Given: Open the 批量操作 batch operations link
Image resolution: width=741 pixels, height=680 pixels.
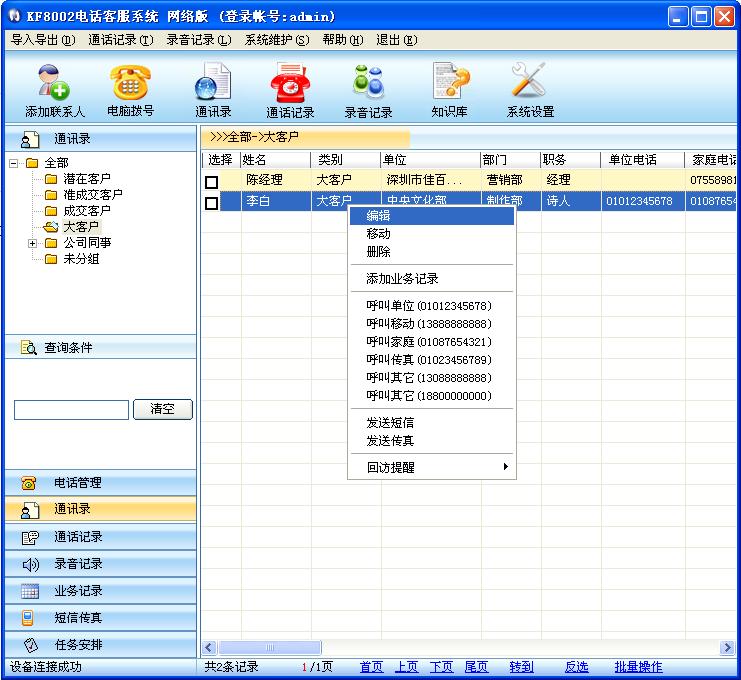Looking at the screenshot, I should (x=638, y=667).
